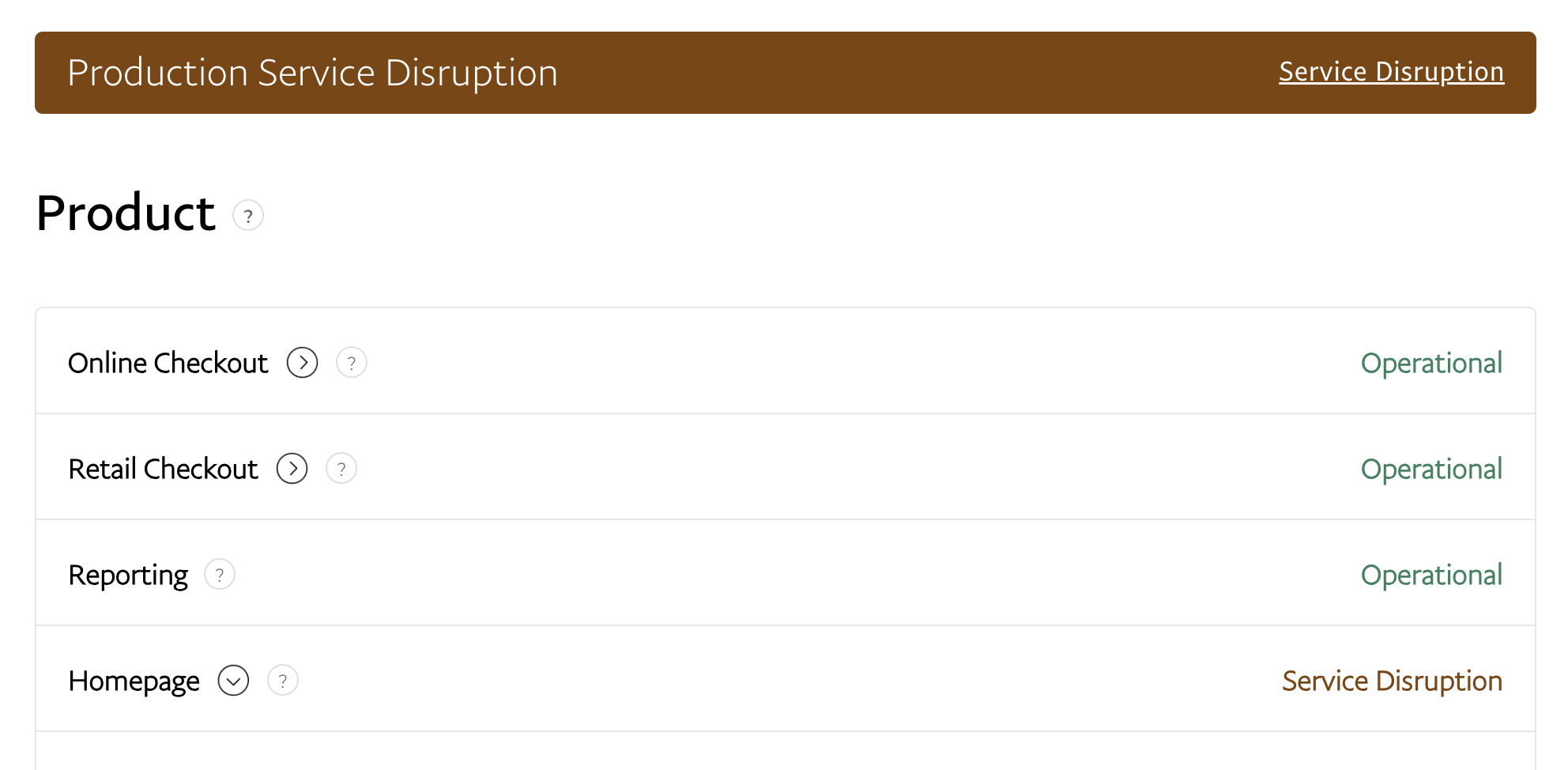Screen dimensions: 1568x770
Task: Click the question mark beside Retail Checkout
Action: coord(341,469)
